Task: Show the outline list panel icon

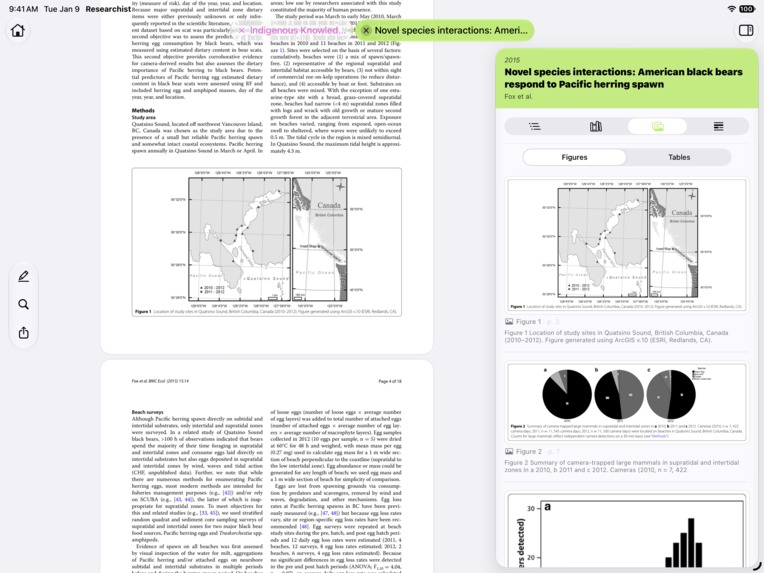Action: (x=535, y=127)
